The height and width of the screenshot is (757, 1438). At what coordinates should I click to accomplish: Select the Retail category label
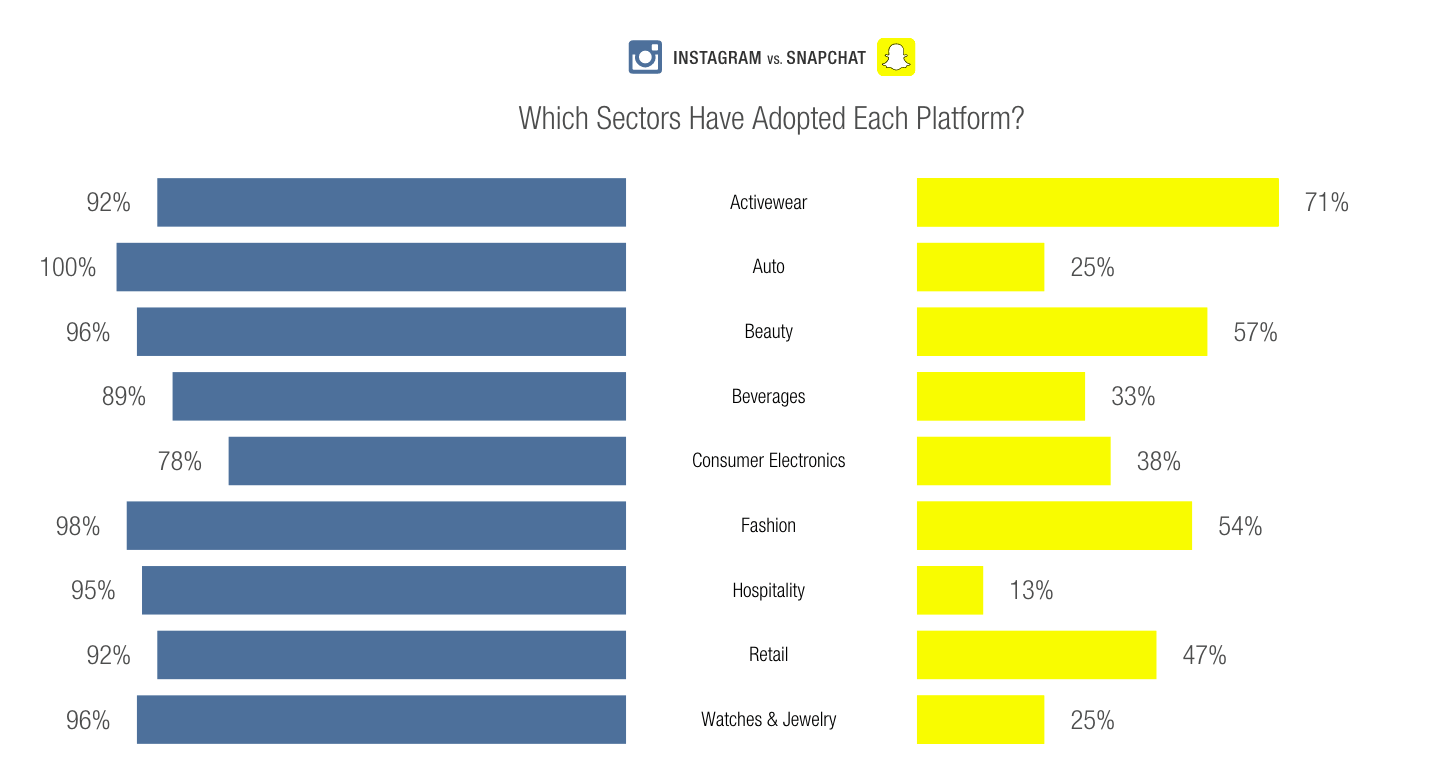click(x=769, y=655)
